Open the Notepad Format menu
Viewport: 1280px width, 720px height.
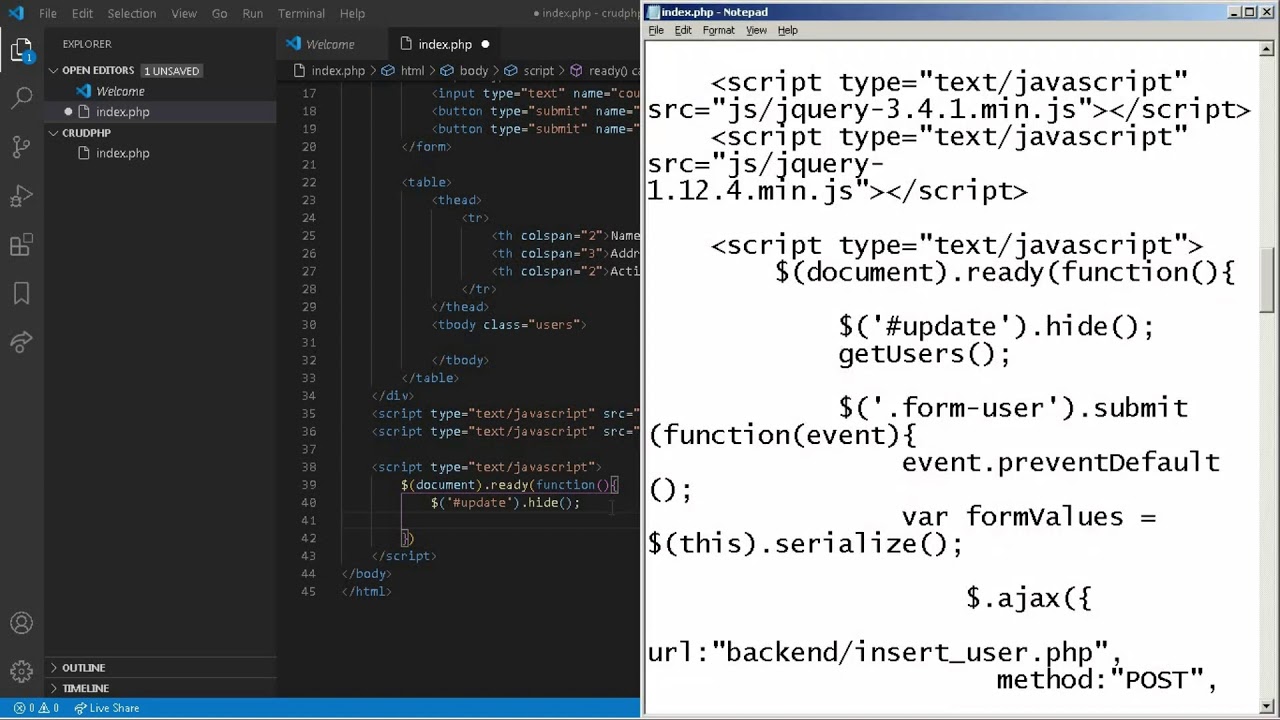[718, 30]
